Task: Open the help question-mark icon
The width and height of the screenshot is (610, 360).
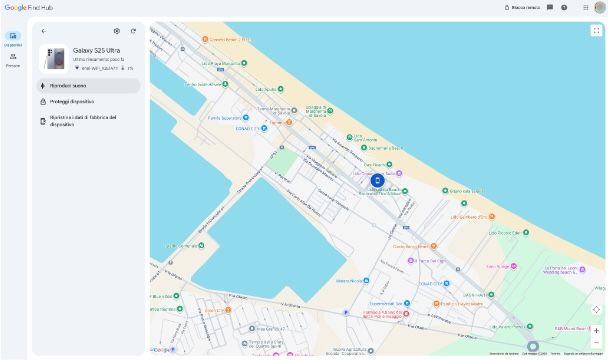Action: pos(564,7)
